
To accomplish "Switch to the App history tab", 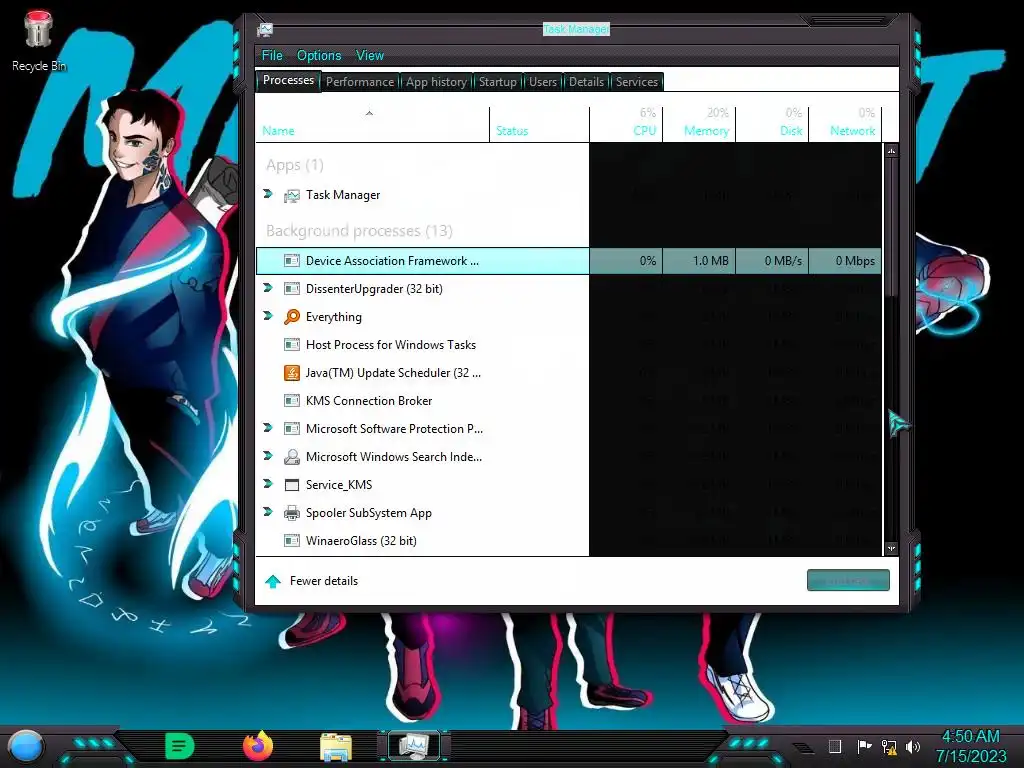I will (436, 82).
